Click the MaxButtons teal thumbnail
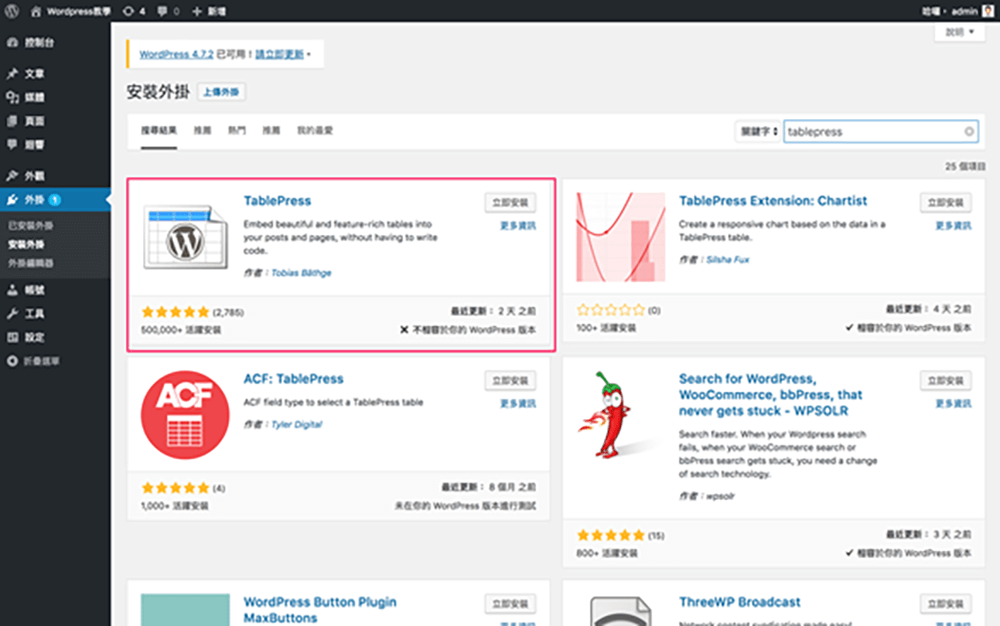The height and width of the screenshot is (626, 1000). pos(185,610)
